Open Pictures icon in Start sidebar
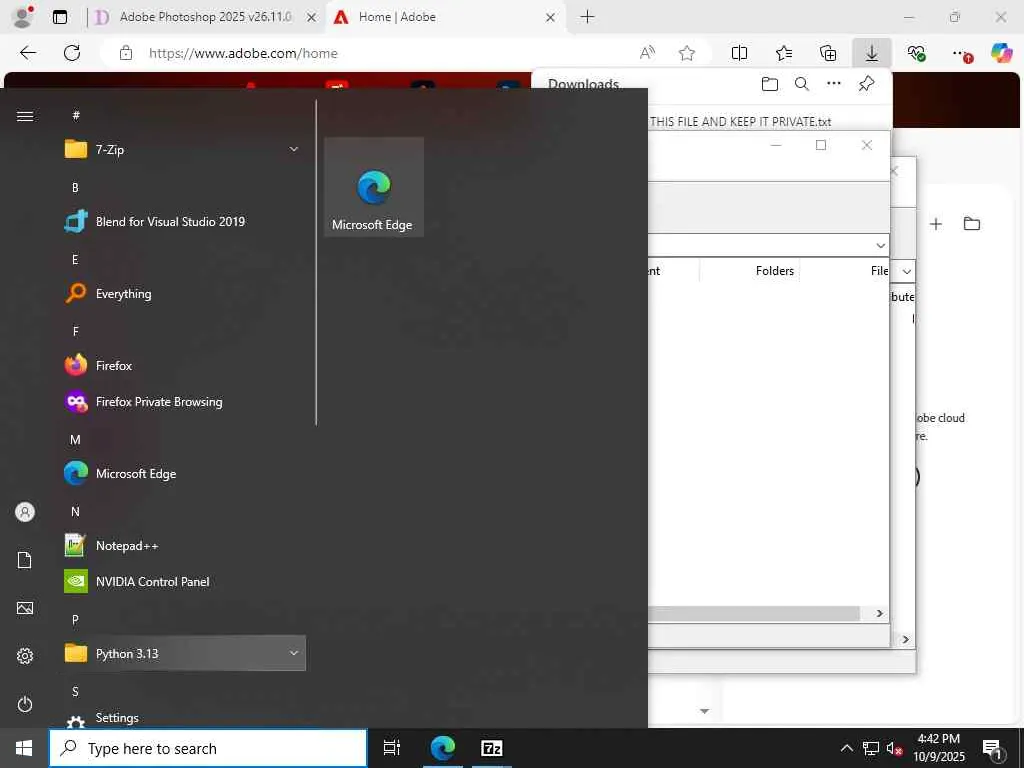 coord(25,608)
